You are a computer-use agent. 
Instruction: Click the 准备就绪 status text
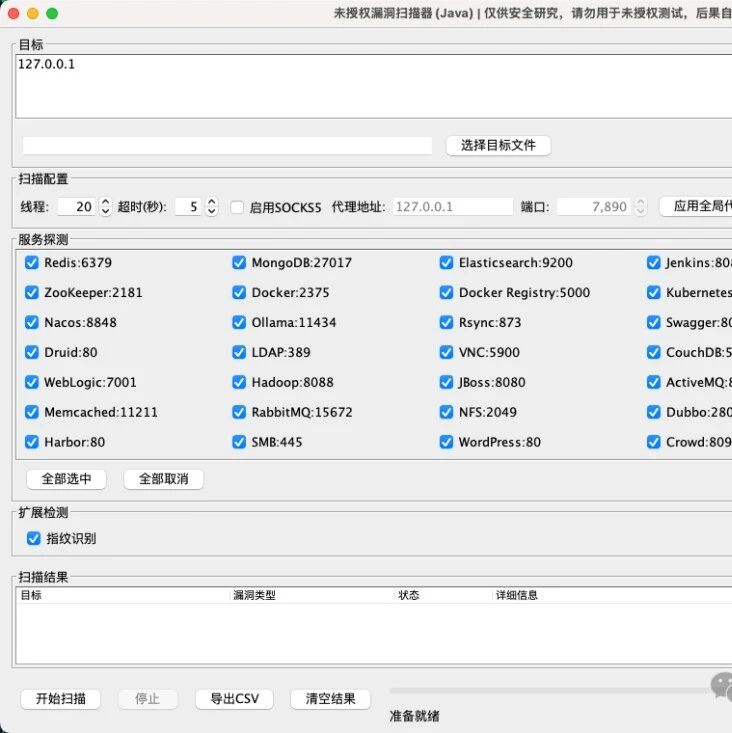point(414,716)
